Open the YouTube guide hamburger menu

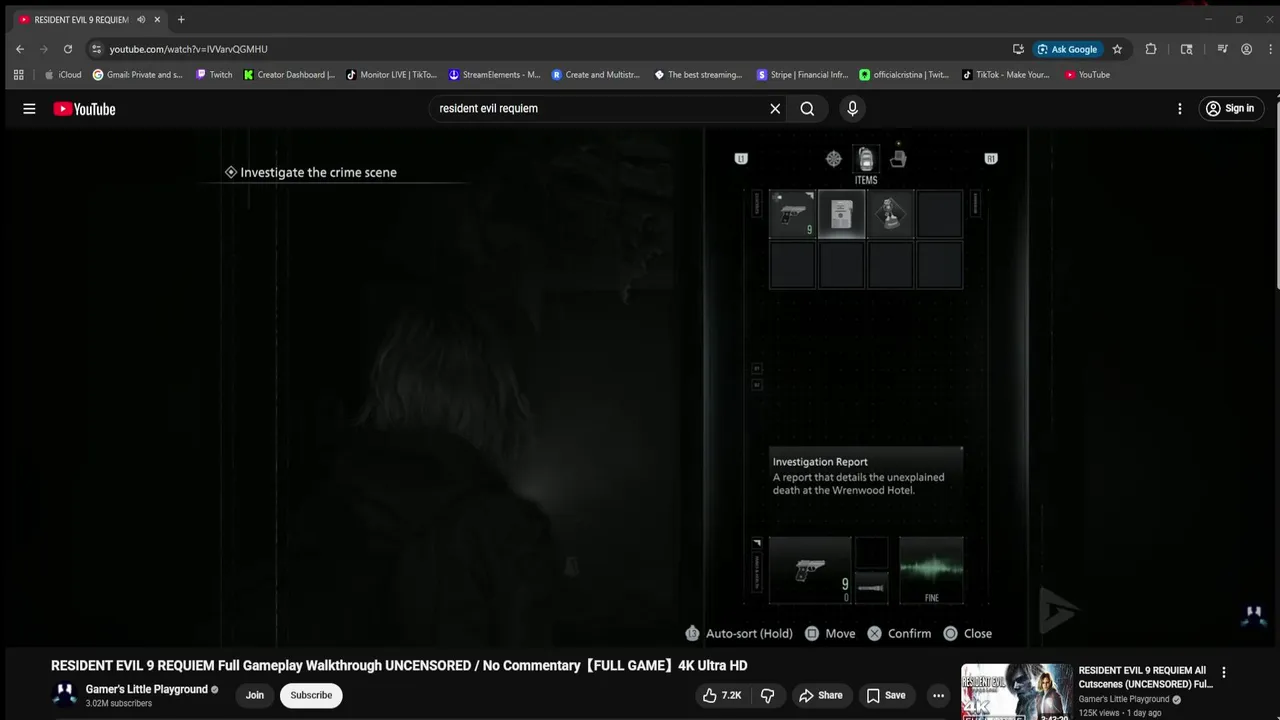point(29,109)
